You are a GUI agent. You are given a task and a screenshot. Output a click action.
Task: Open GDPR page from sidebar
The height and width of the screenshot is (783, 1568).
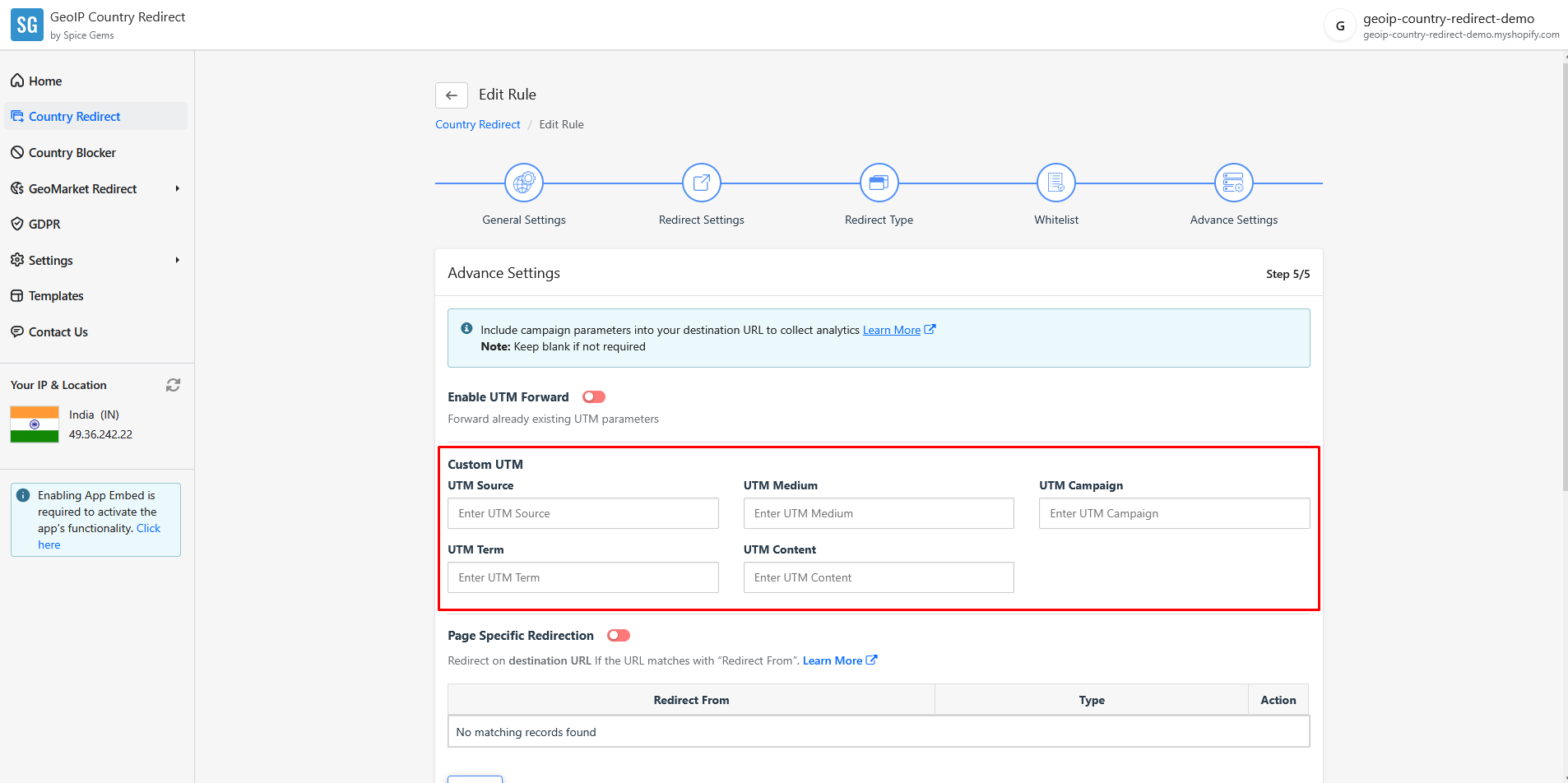click(x=44, y=225)
